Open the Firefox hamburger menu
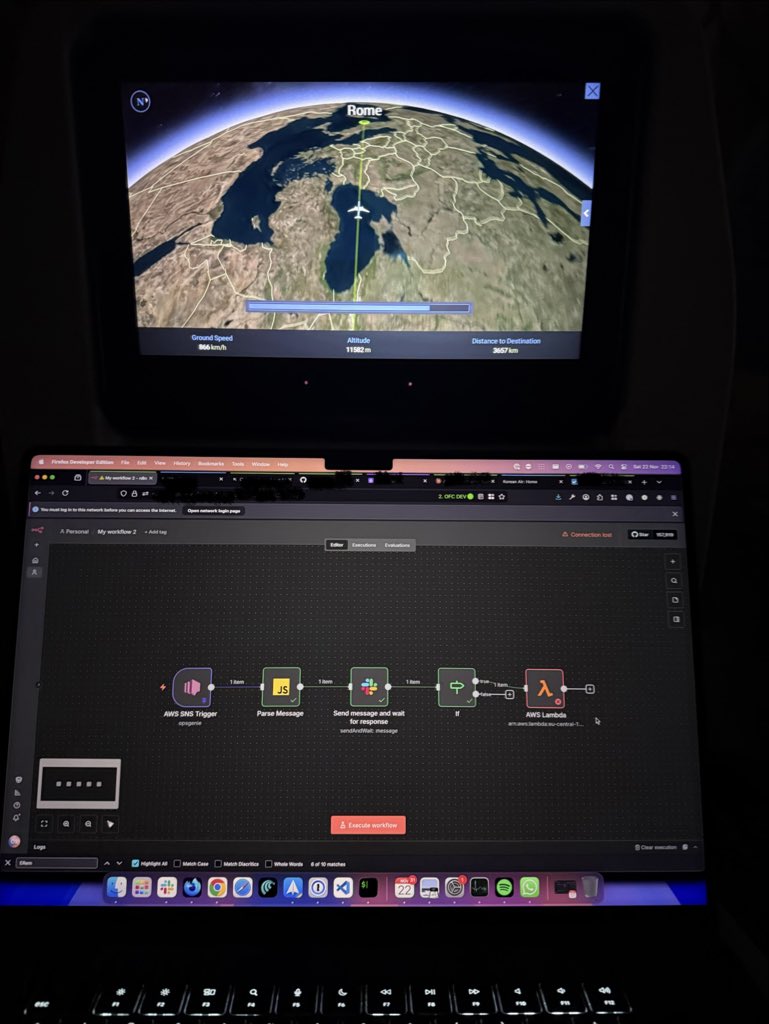This screenshot has height=1024, width=769. (x=673, y=498)
